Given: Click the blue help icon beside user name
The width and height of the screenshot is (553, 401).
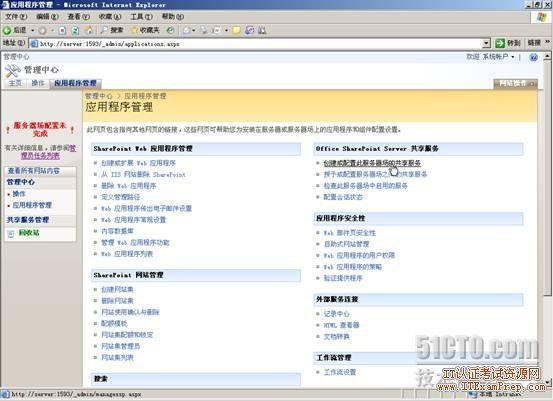Looking at the screenshot, I should pyautogui.click(x=534, y=57).
